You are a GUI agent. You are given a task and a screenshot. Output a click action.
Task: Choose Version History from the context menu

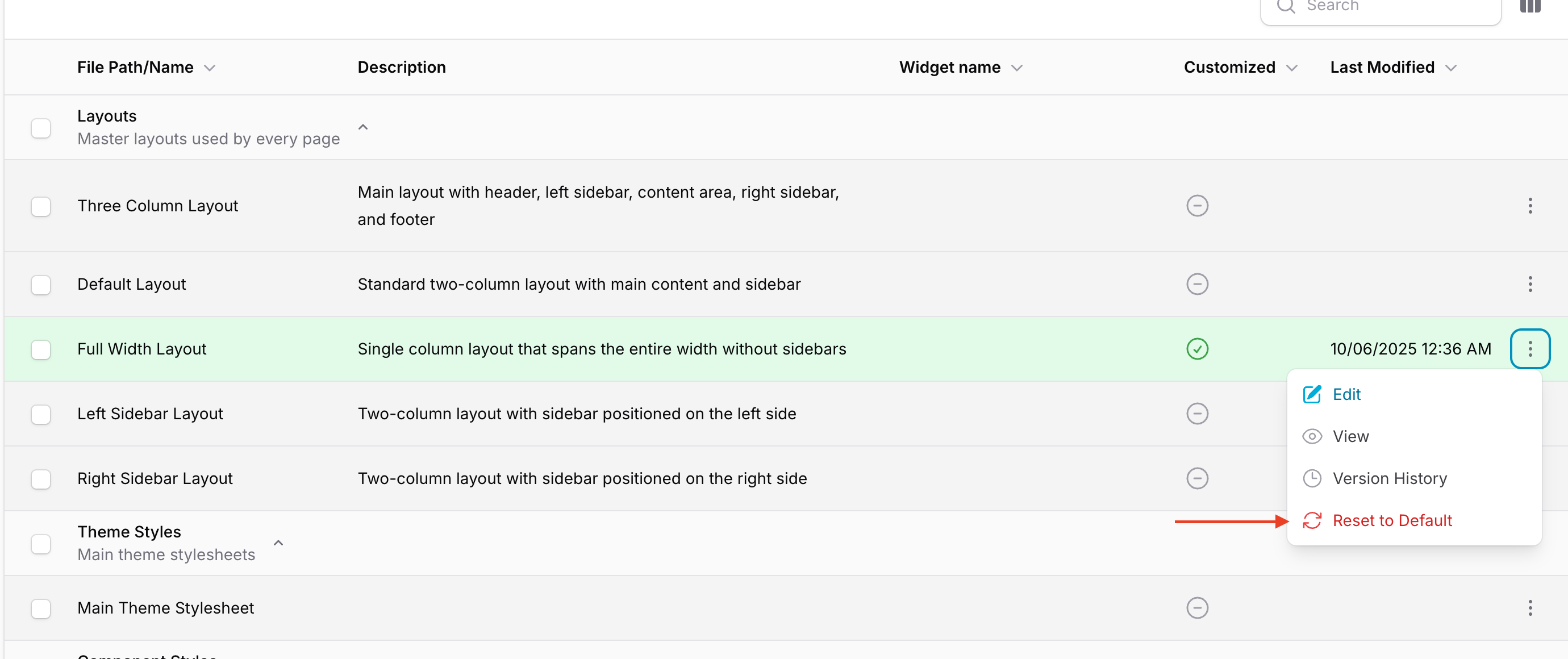click(x=1391, y=478)
